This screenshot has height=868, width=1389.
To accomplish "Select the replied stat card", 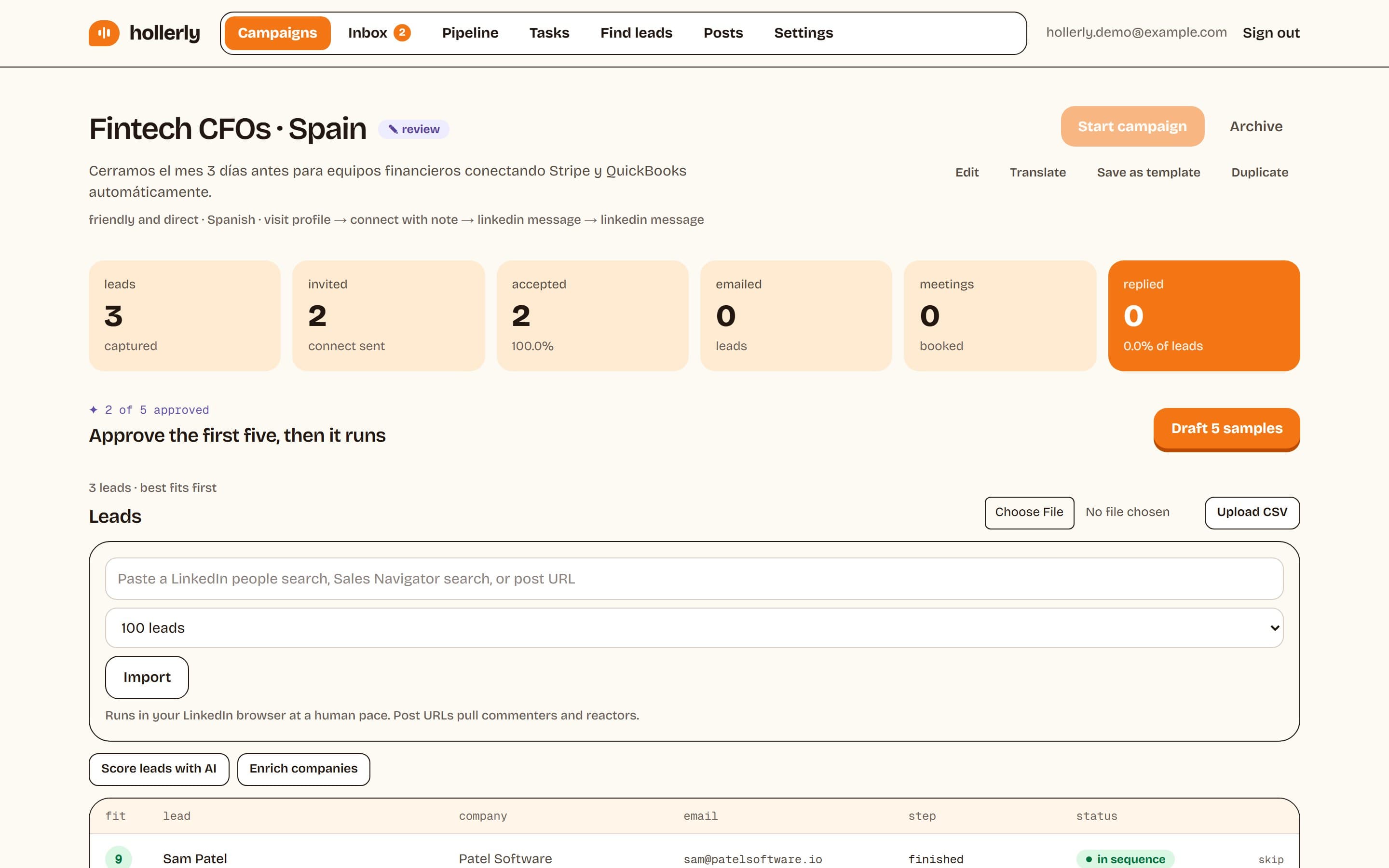I will click(1204, 316).
